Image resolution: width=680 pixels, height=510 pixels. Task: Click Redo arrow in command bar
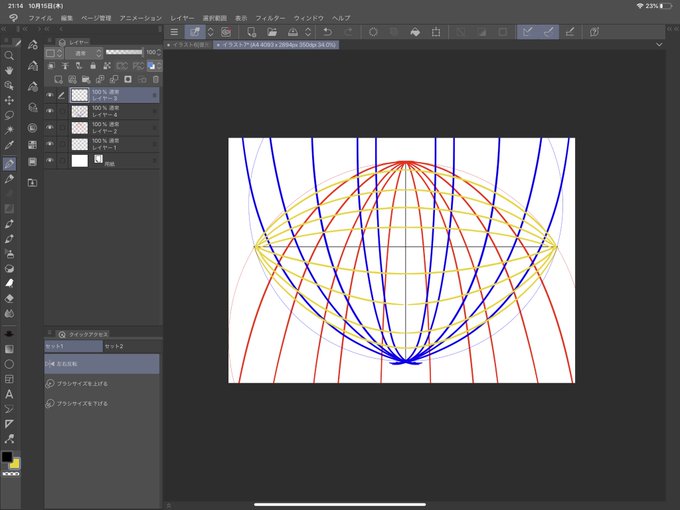pyautogui.click(x=348, y=32)
